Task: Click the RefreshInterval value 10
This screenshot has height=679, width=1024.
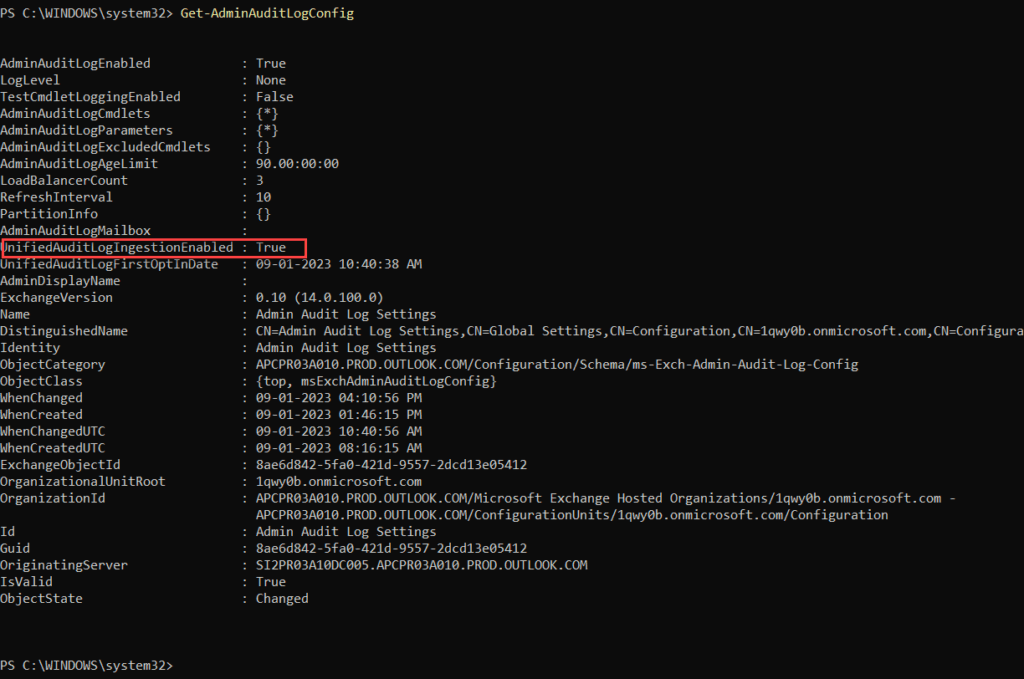Action: (263, 197)
